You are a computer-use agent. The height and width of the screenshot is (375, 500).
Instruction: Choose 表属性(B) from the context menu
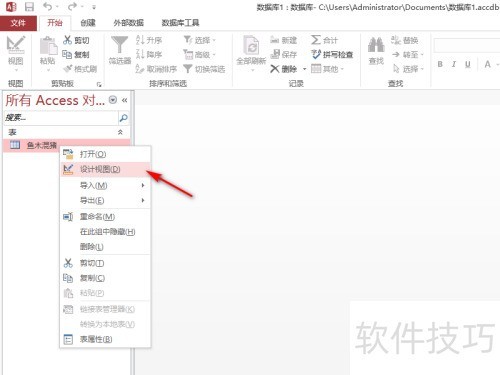(105, 339)
